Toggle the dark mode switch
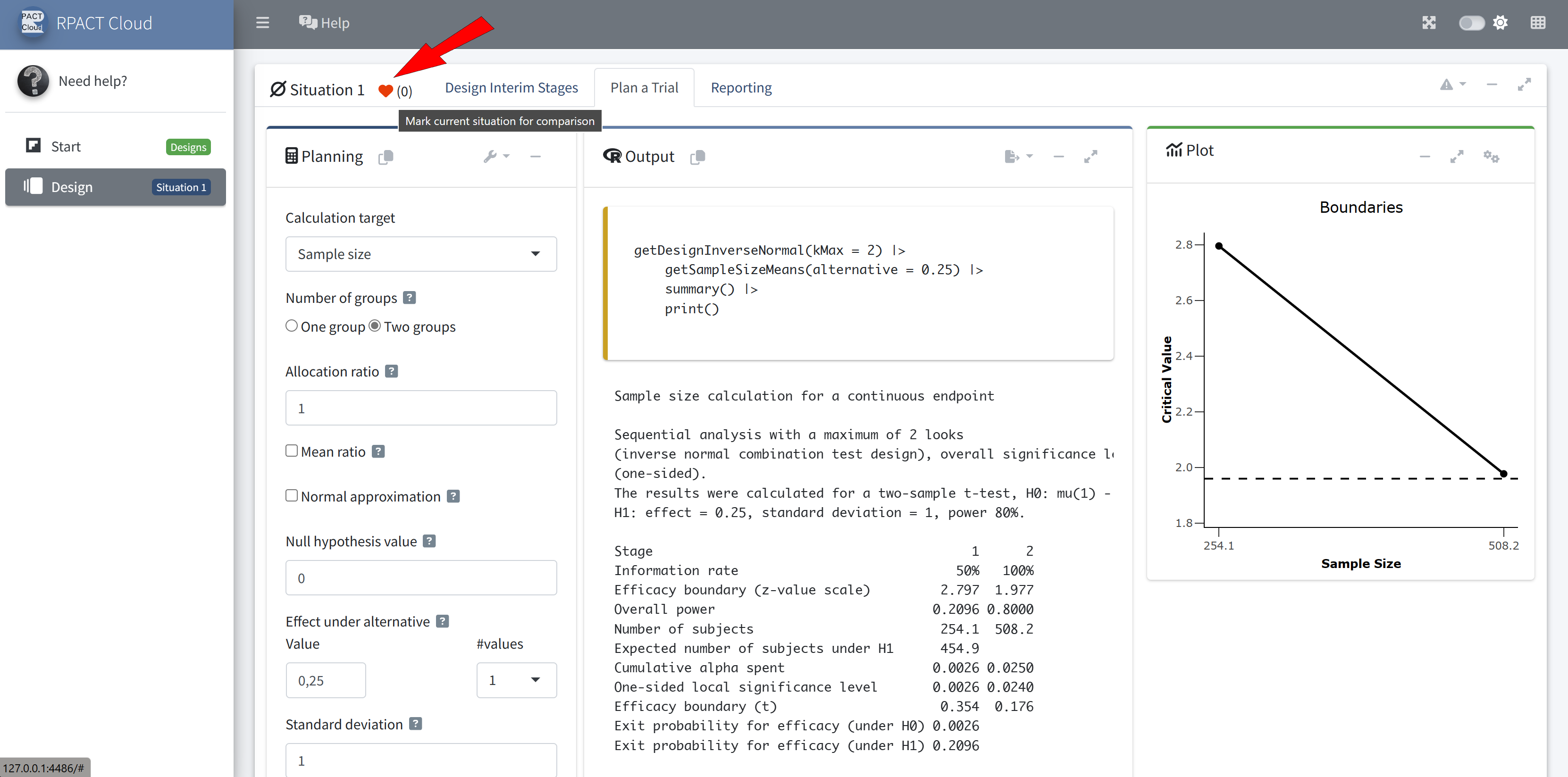 coord(1471,23)
